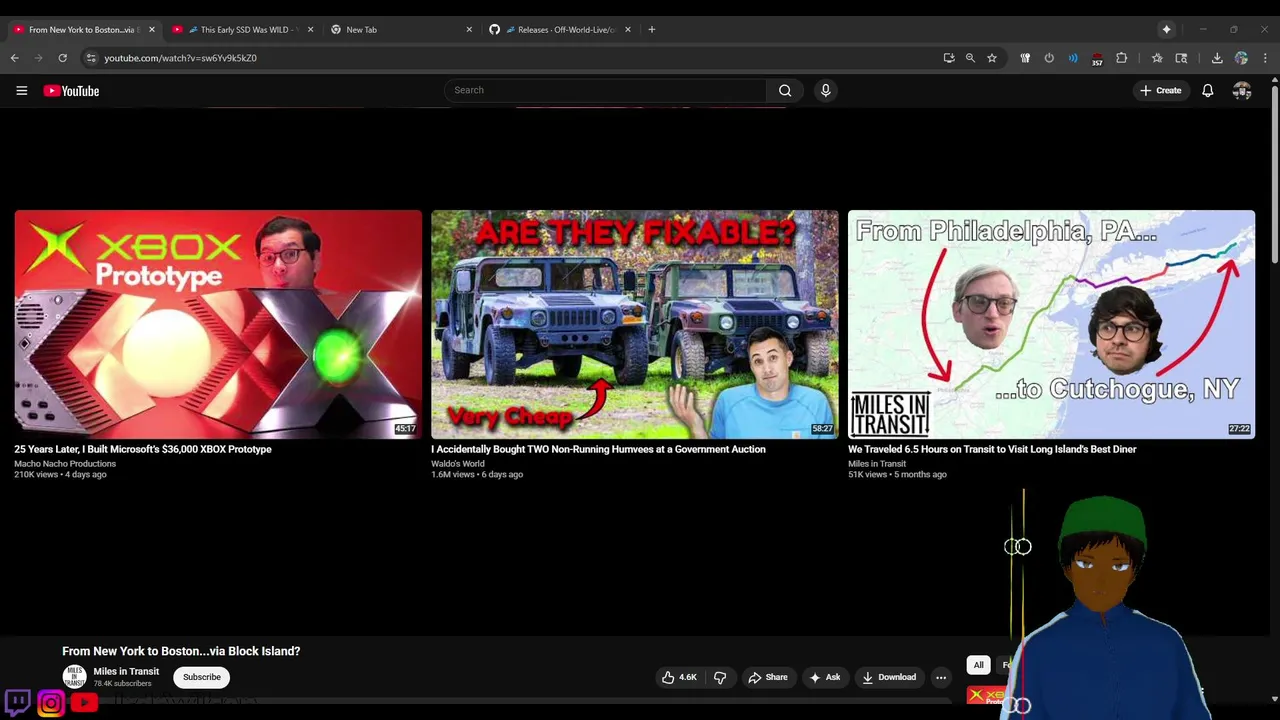Open 'I Accidentally Bought TWO Non-Running Humvees' title
Image resolution: width=1280 pixels, height=720 pixels.
click(598, 449)
